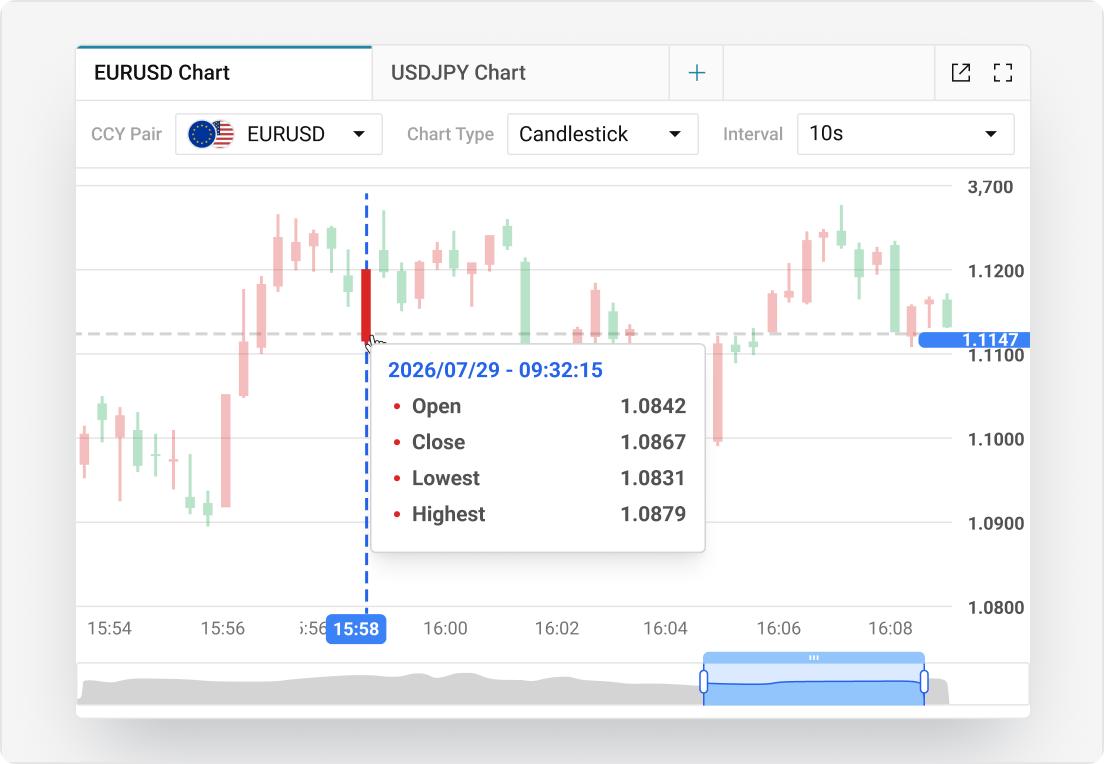Viewport: 1104px width, 764px height.
Task: Click the CCY Pair label
Action: [127, 134]
